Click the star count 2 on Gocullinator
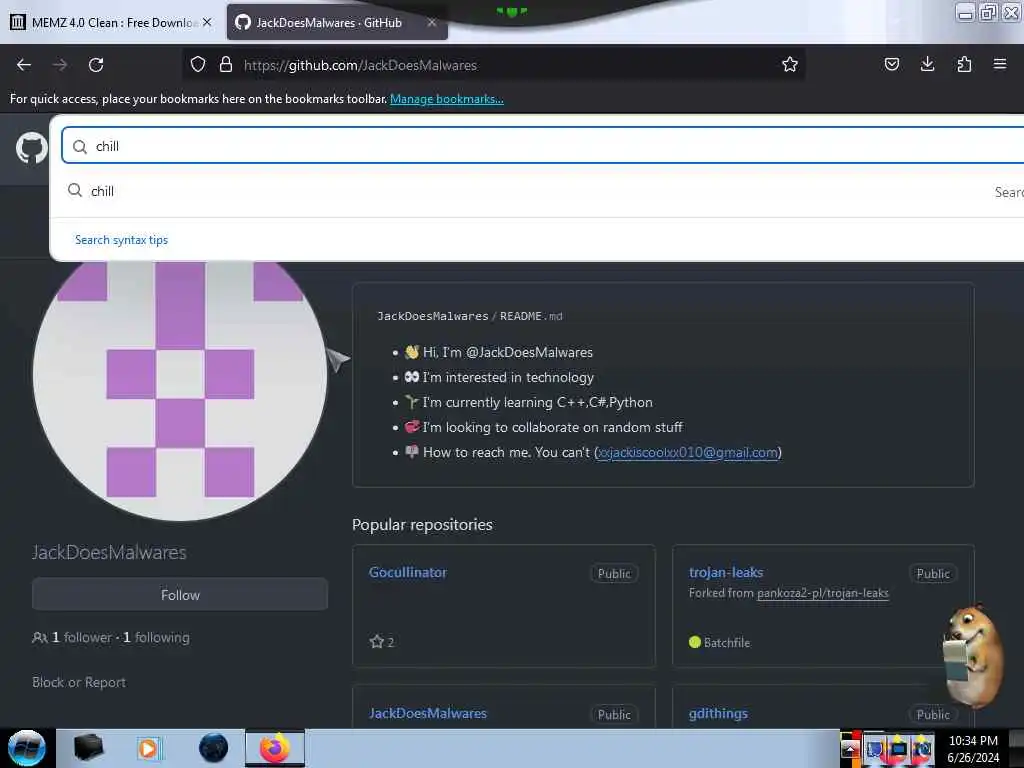This screenshot has width=1024, height=768. (391, 643)
